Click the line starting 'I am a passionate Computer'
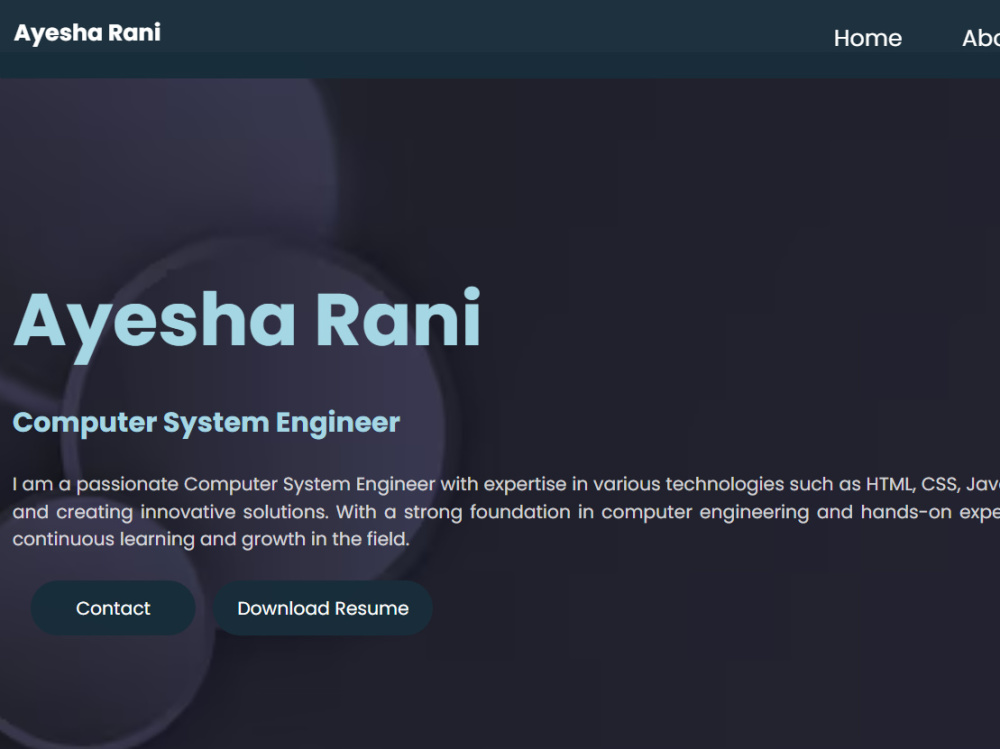1000x749 pixels. 506,484
